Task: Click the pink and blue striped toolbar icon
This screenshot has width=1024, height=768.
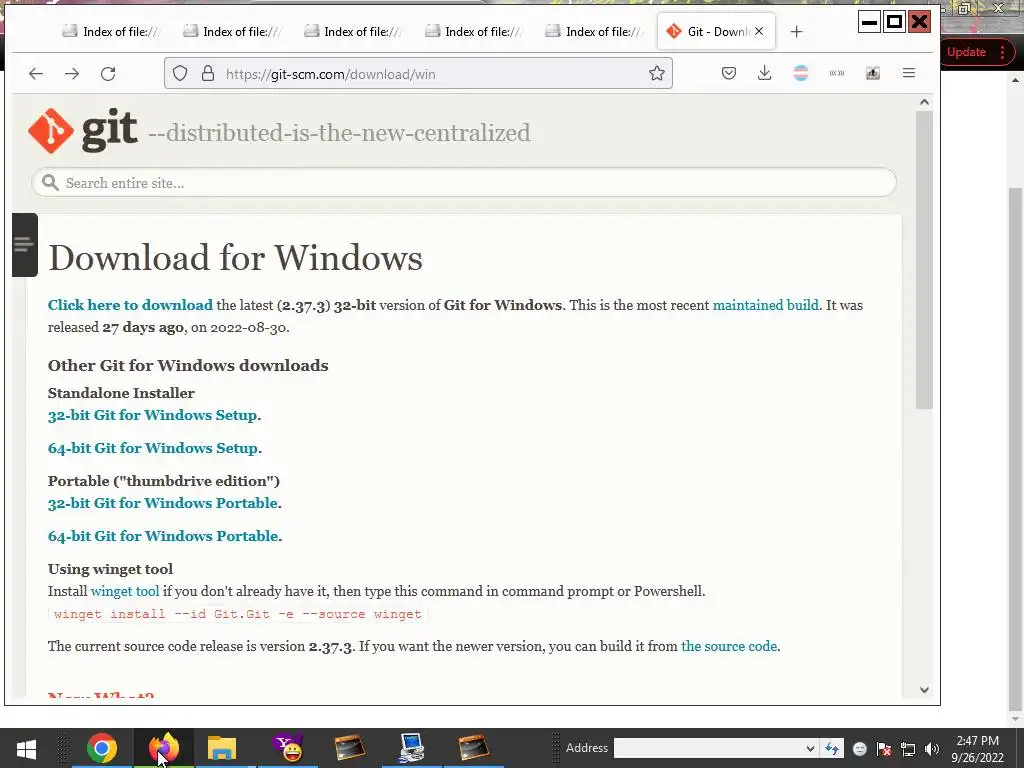Action: coord(801,73)
